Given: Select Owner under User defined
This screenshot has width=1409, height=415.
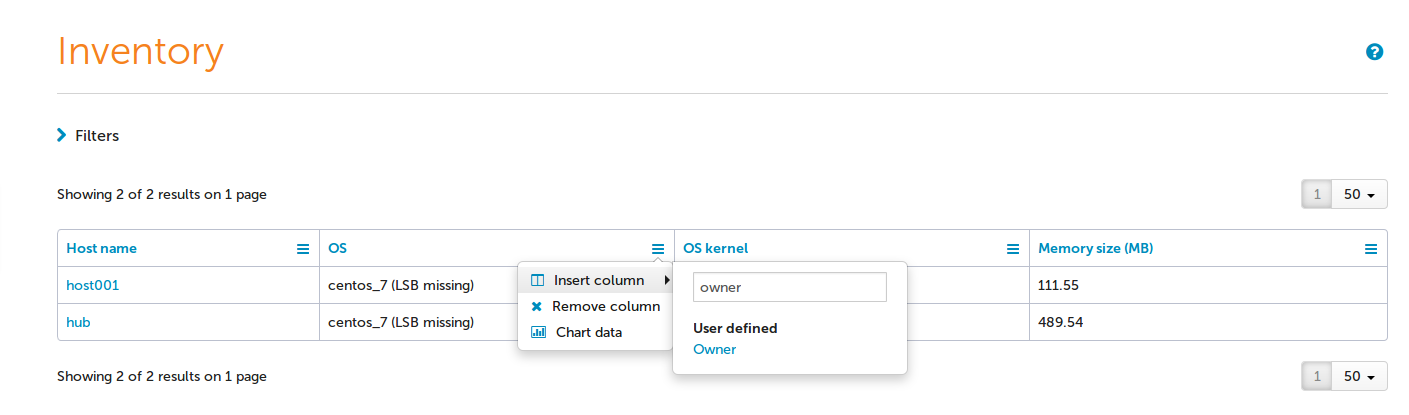Looking at the screenshot, I should [714, 349].
